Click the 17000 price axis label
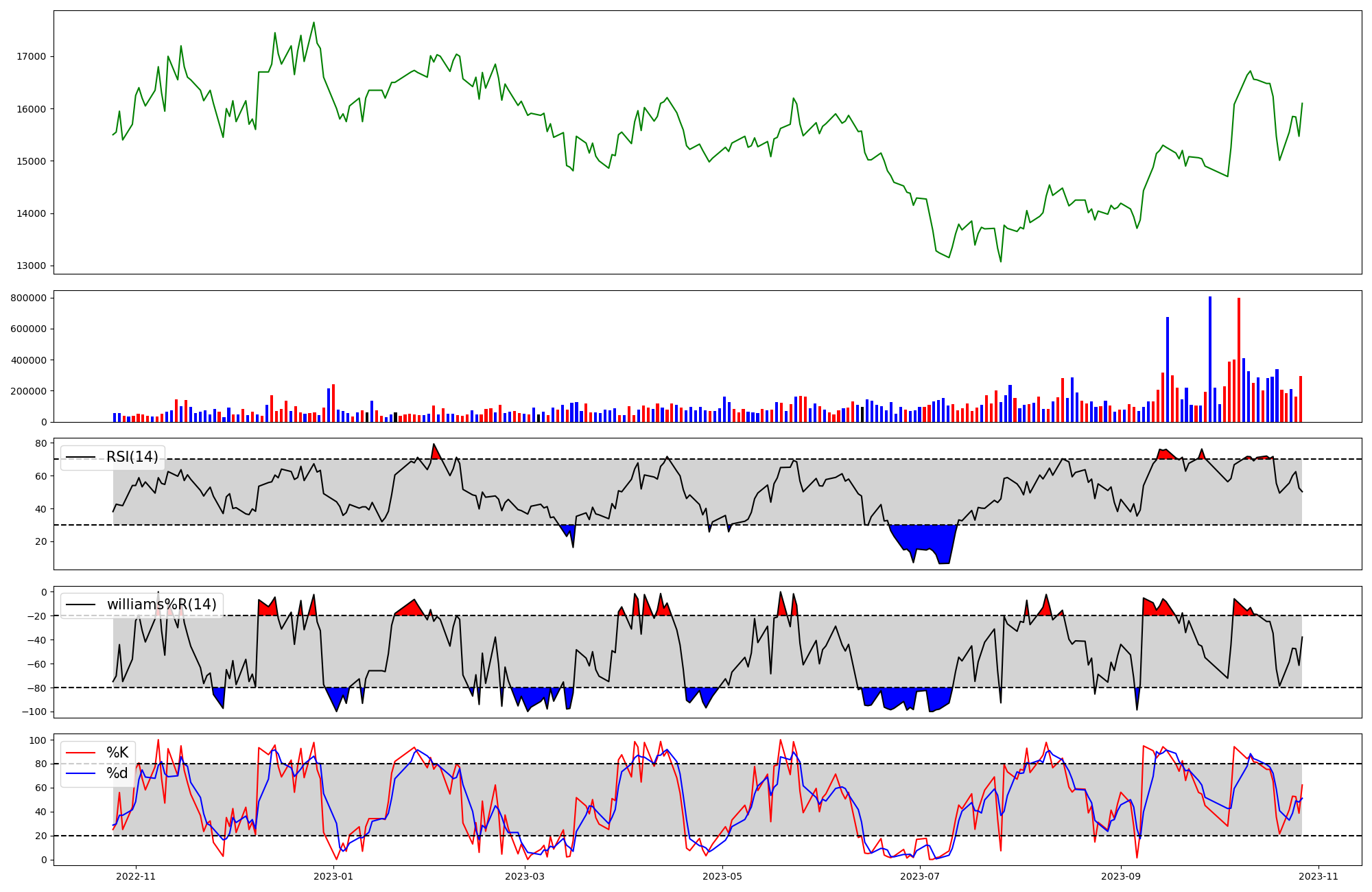This screenshot has width=1372, height=892. pyautogui.click(x=32, y=57)
